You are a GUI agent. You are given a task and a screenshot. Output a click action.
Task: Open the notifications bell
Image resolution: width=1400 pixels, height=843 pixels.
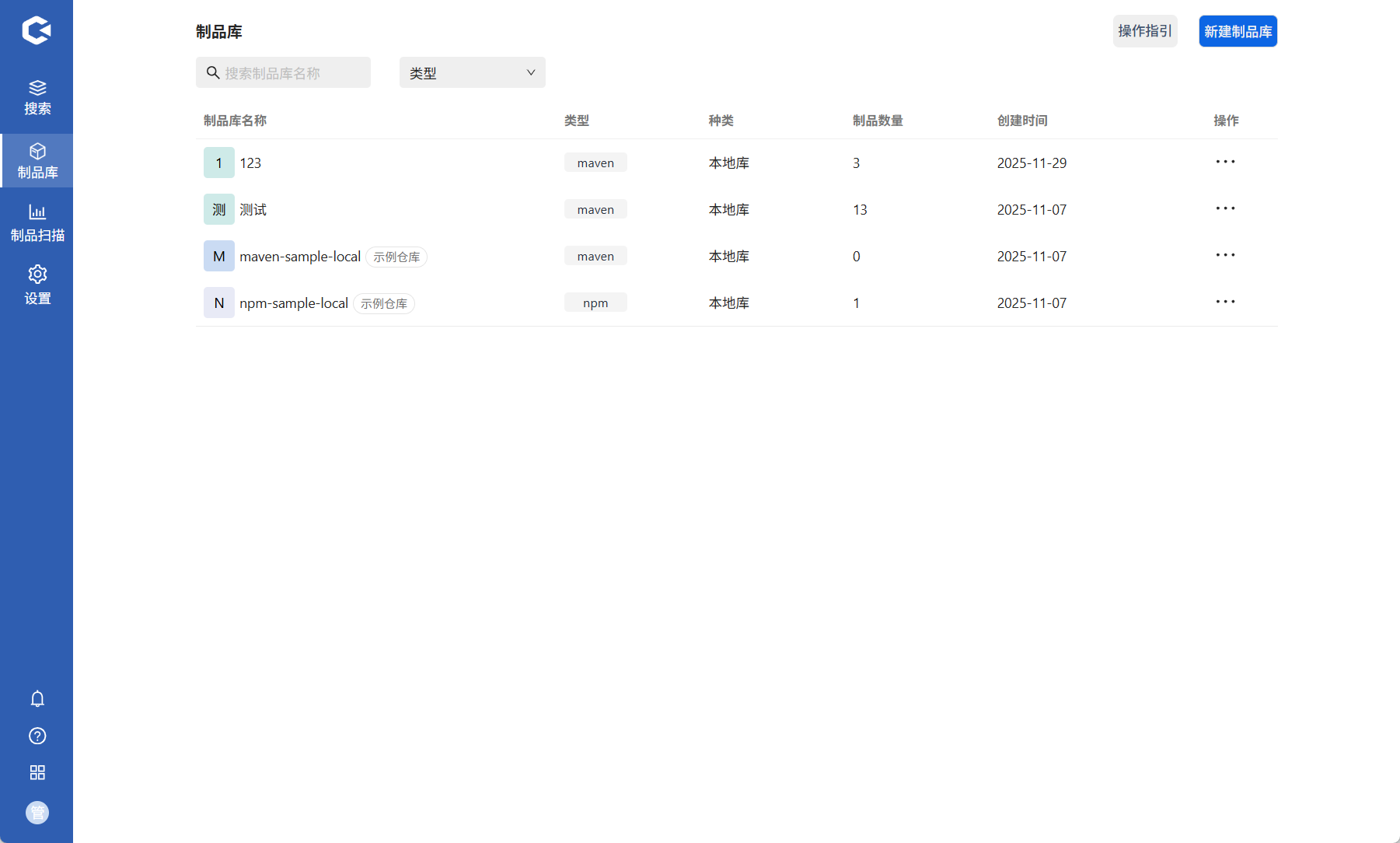pyautogui.click(x=37, y=698)
